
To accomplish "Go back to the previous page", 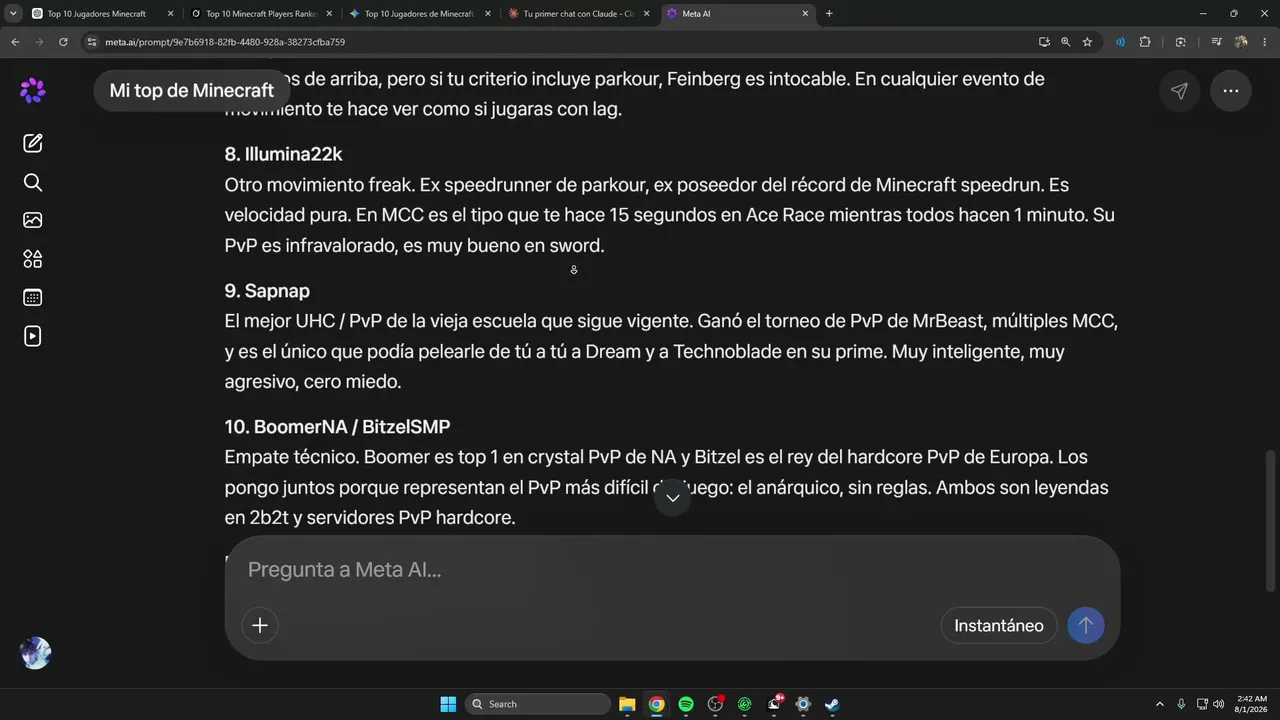I will 15,42.
